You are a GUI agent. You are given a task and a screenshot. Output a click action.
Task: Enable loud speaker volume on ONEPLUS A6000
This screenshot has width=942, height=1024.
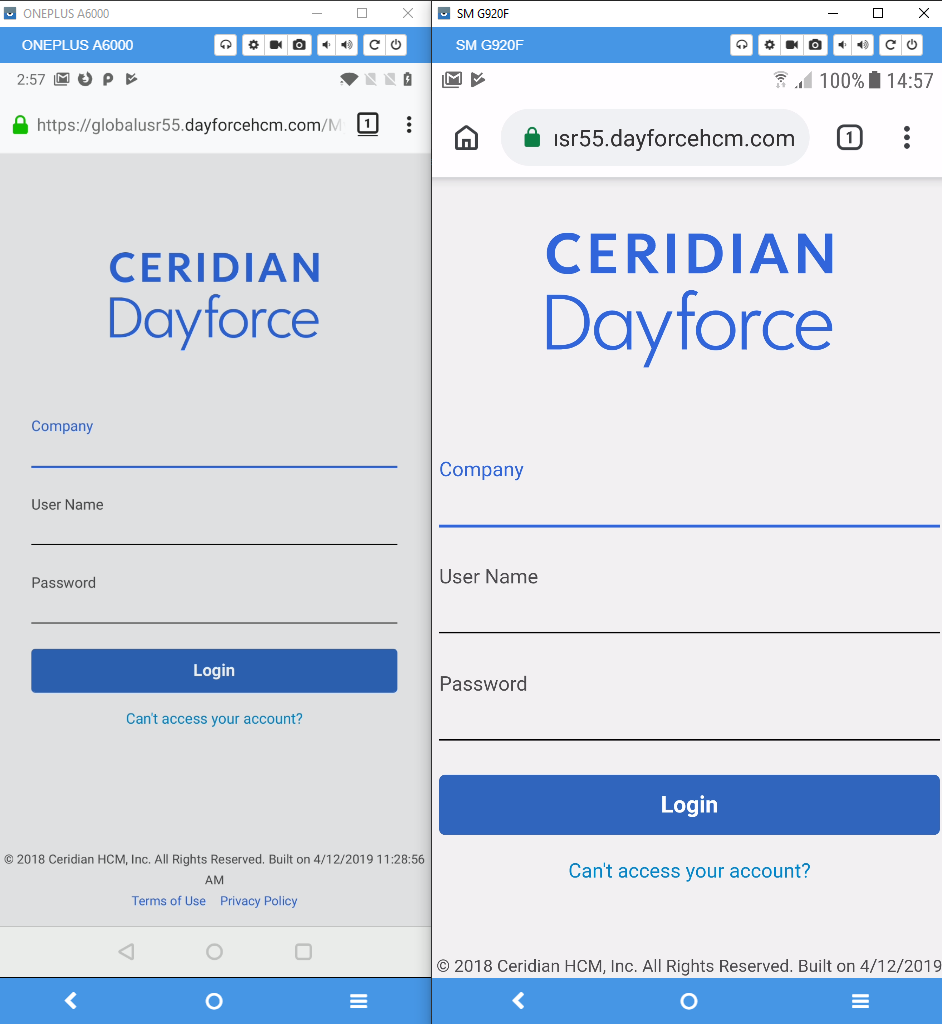tap(346, 45)
